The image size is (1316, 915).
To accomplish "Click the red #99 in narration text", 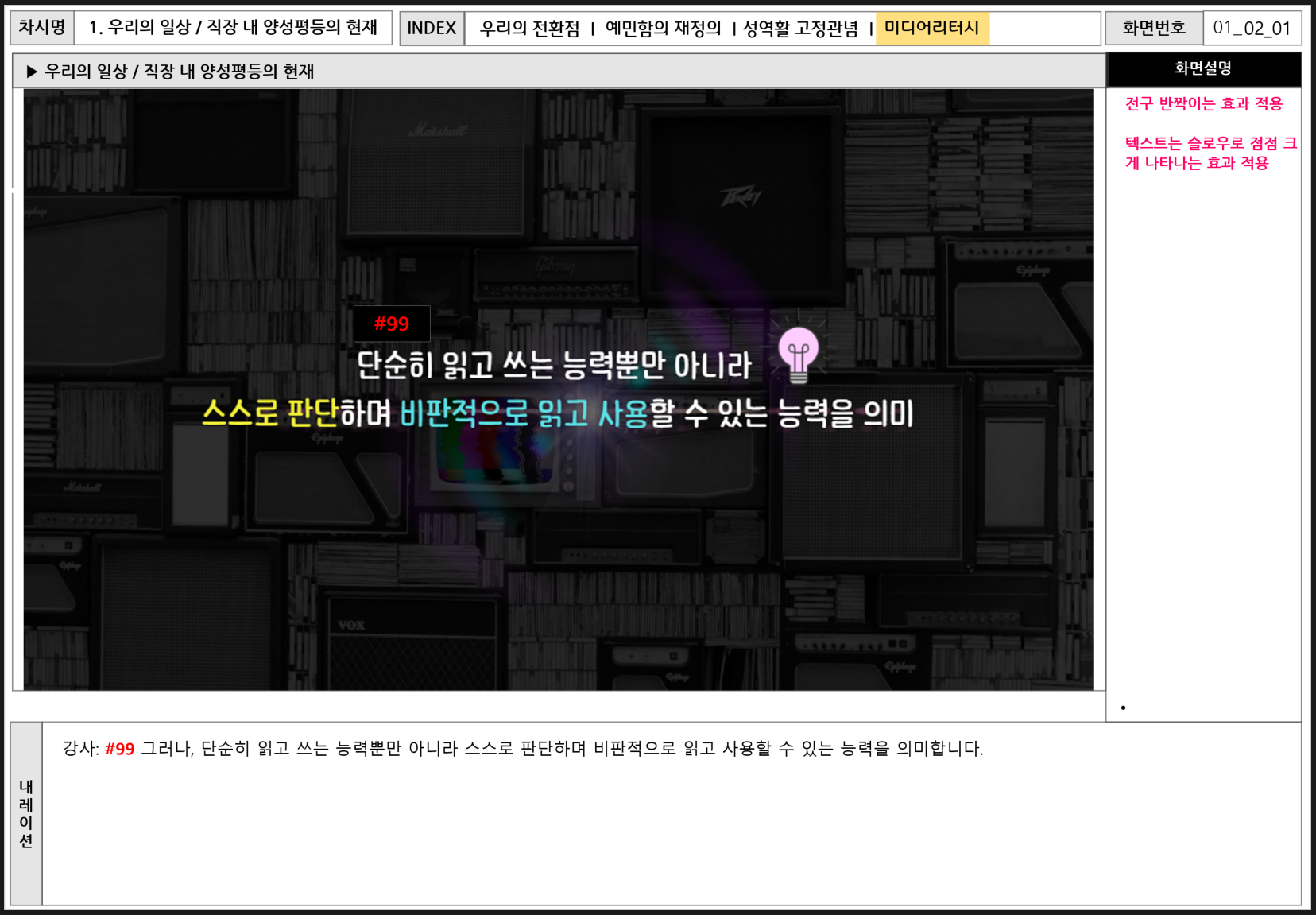I will (x=120, y=749).
